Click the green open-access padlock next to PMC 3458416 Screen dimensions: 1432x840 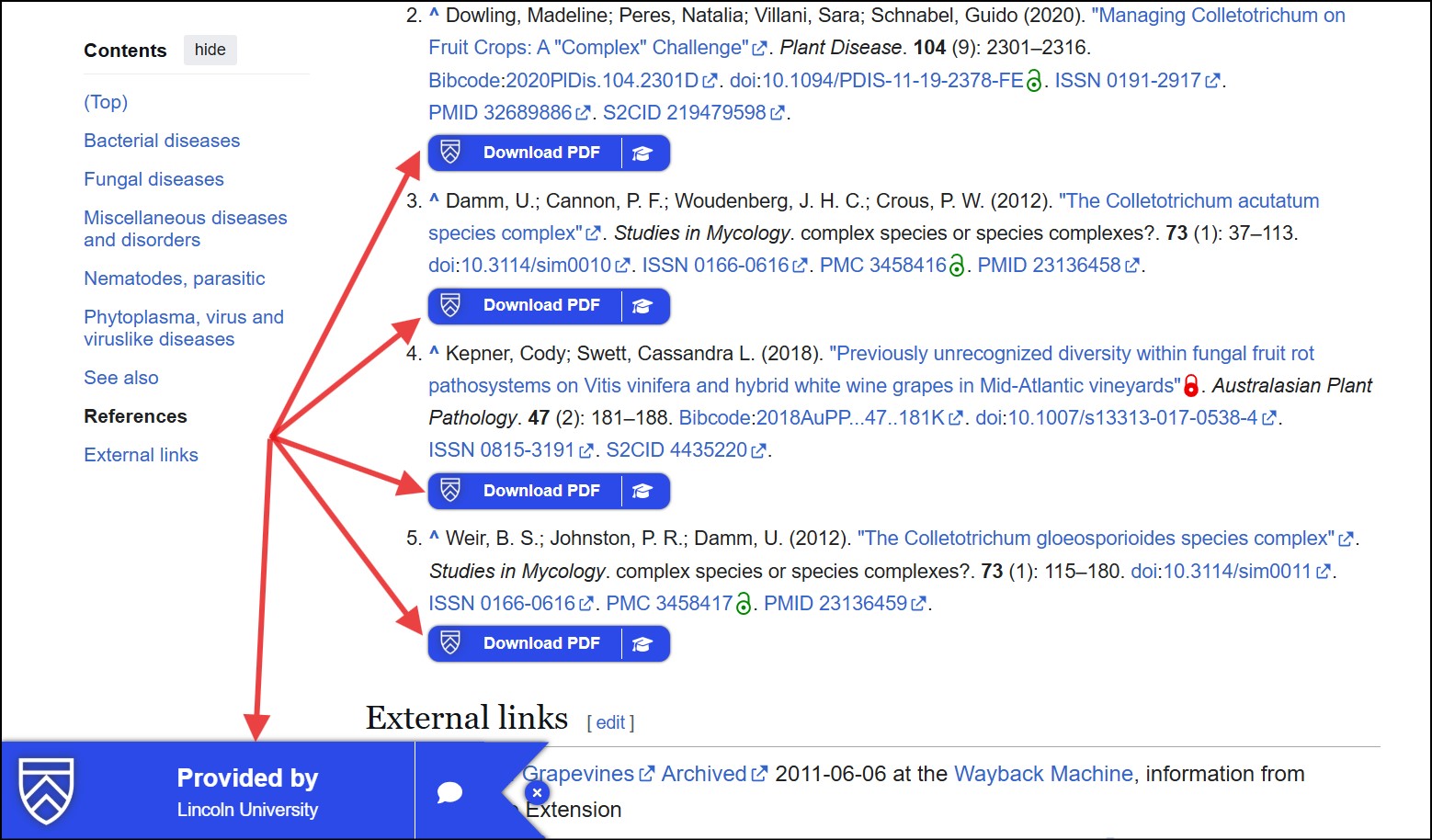tap(955, 265)
